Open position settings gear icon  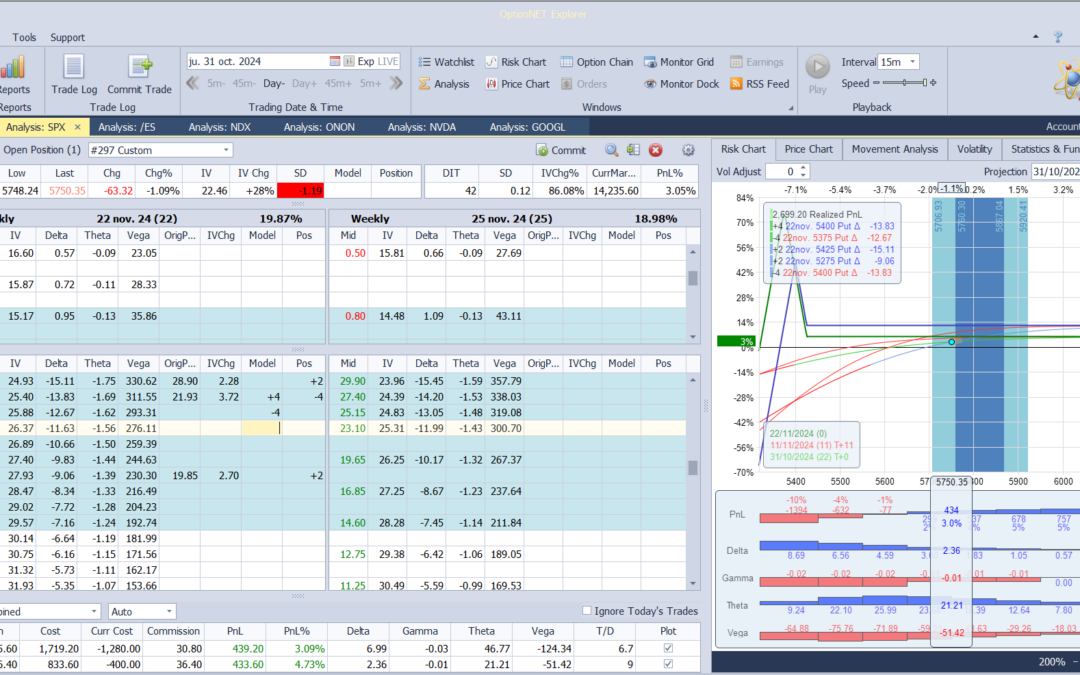click(688, 150)
